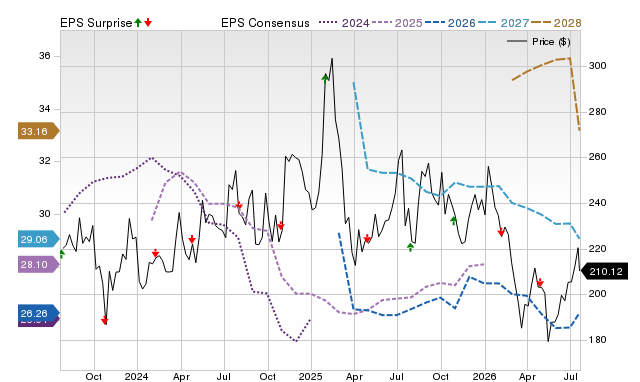Click the 2026 dark blue legend entry
The image size is (640, 382).
pyautogui.click(x=450, y=23)
